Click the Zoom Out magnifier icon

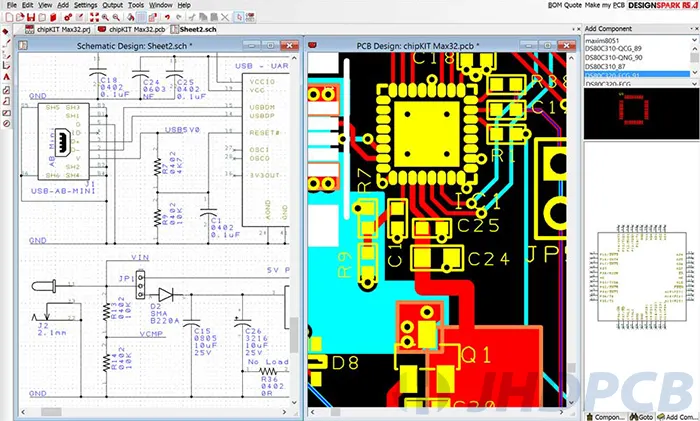(x=116, y=17)
